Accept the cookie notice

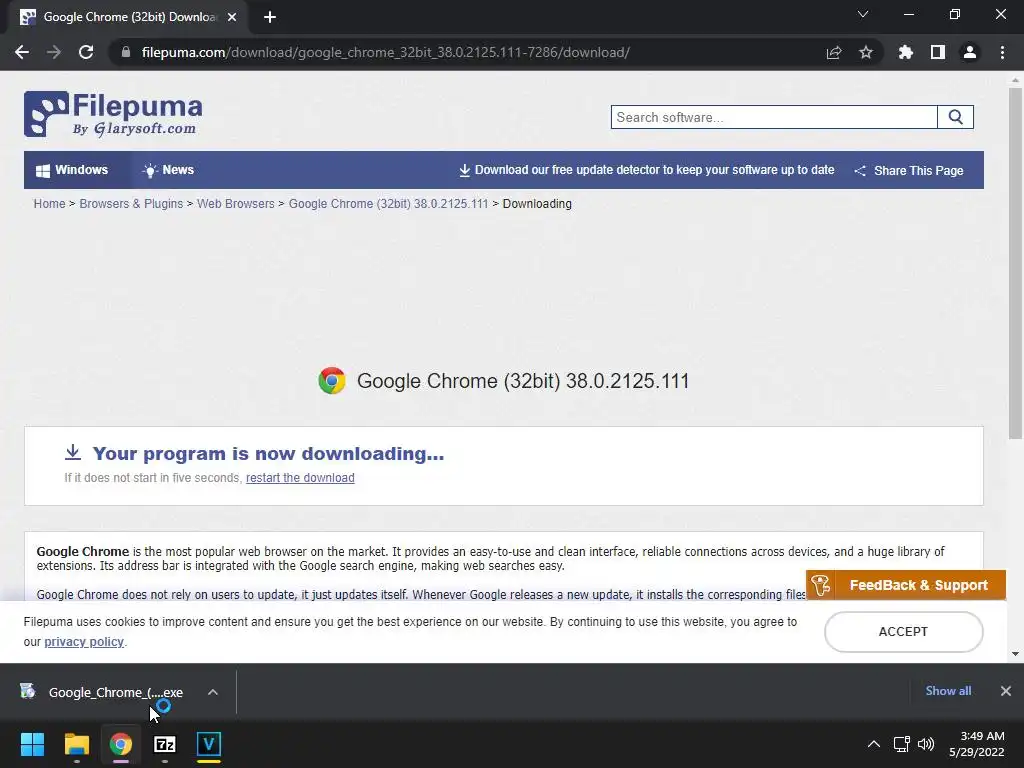[903, 632]
